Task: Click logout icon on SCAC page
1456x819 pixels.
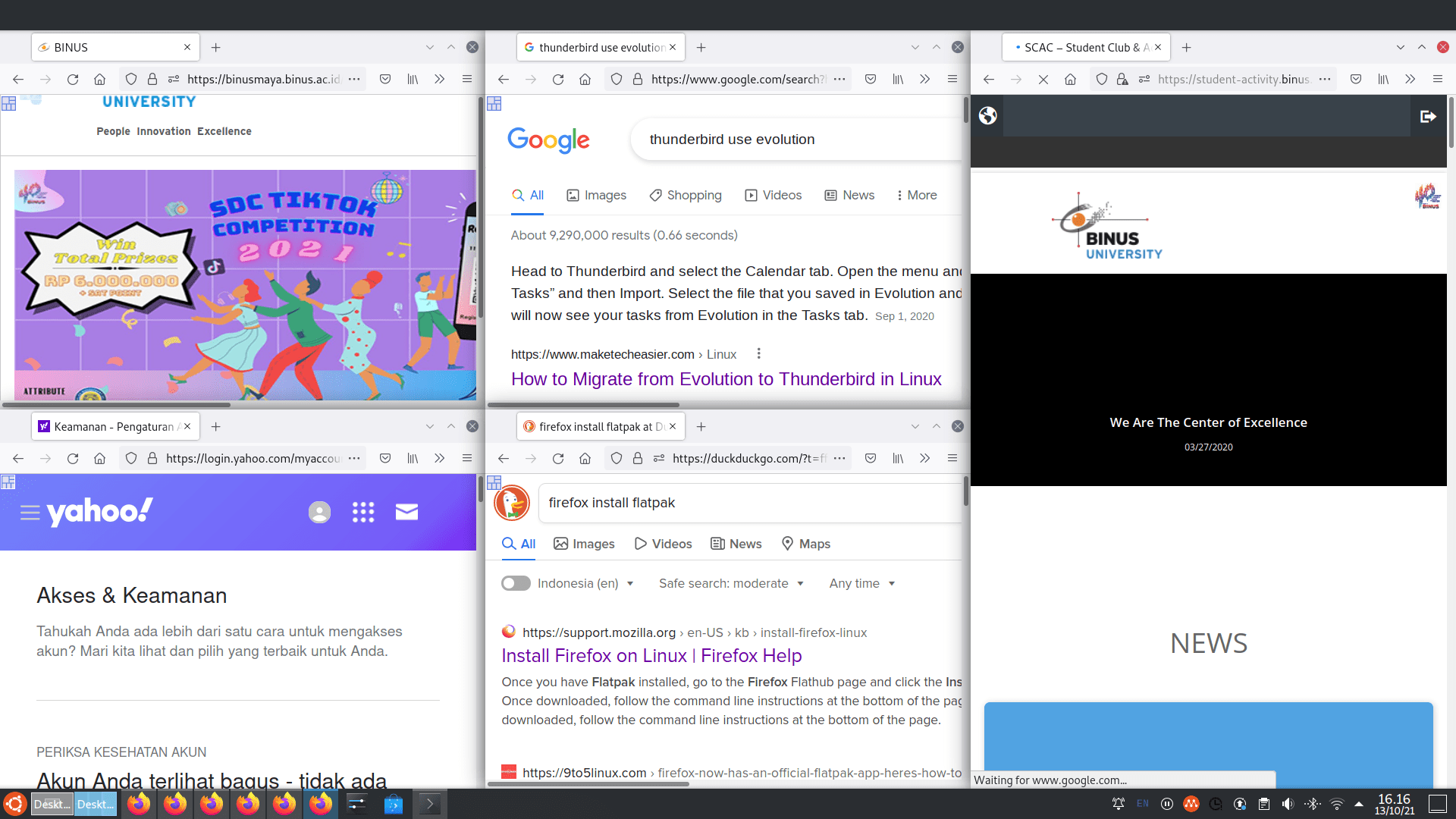Action: (x=1428, y=116)
